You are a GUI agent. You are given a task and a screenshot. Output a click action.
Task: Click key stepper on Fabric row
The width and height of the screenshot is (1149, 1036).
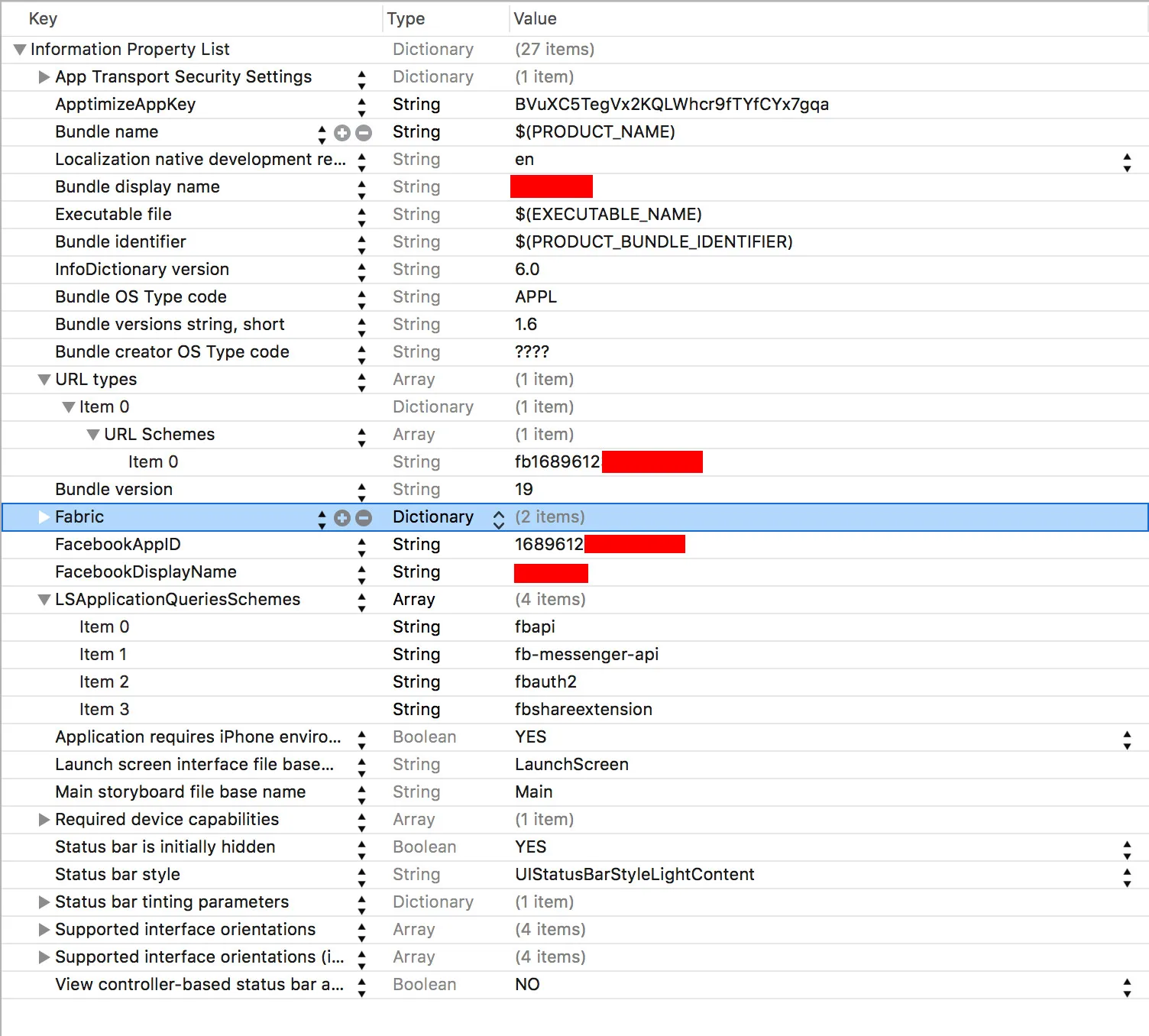pyautogui.click(x=322, y=520)
